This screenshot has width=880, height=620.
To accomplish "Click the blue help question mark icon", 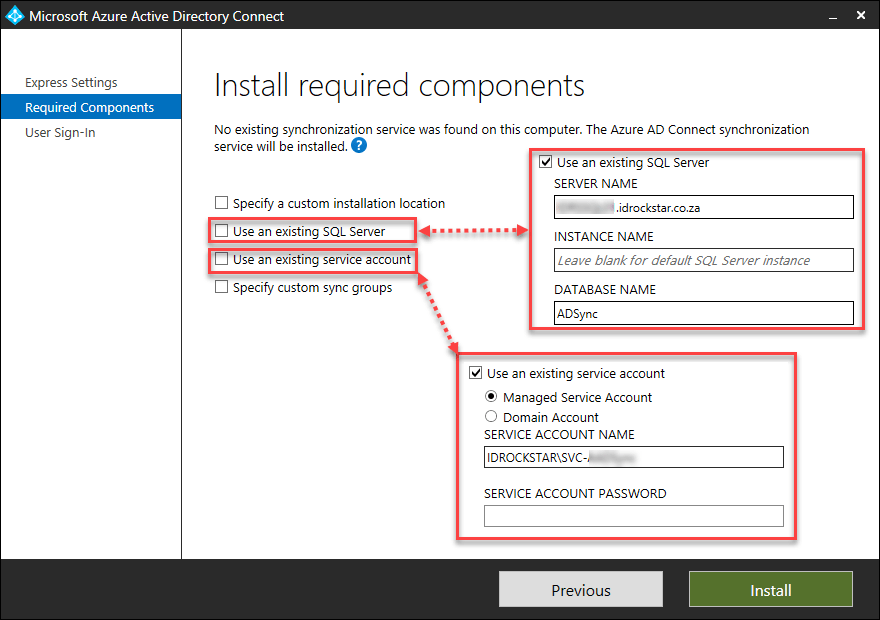I will pyautogui.click(x=359, y=146).
